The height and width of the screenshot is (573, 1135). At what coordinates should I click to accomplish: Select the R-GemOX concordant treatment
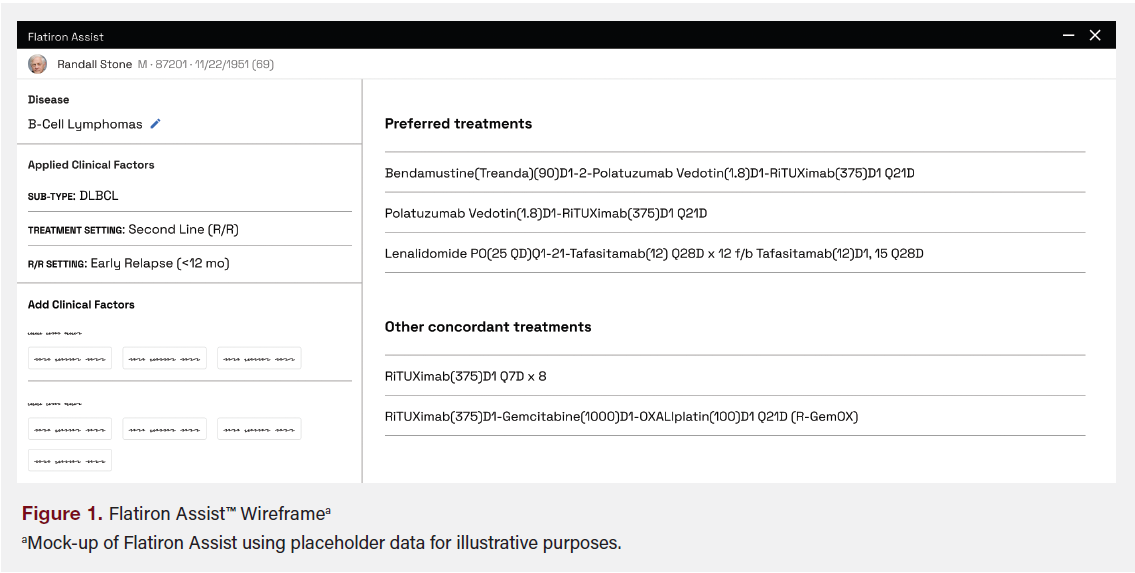pos(621,416)
